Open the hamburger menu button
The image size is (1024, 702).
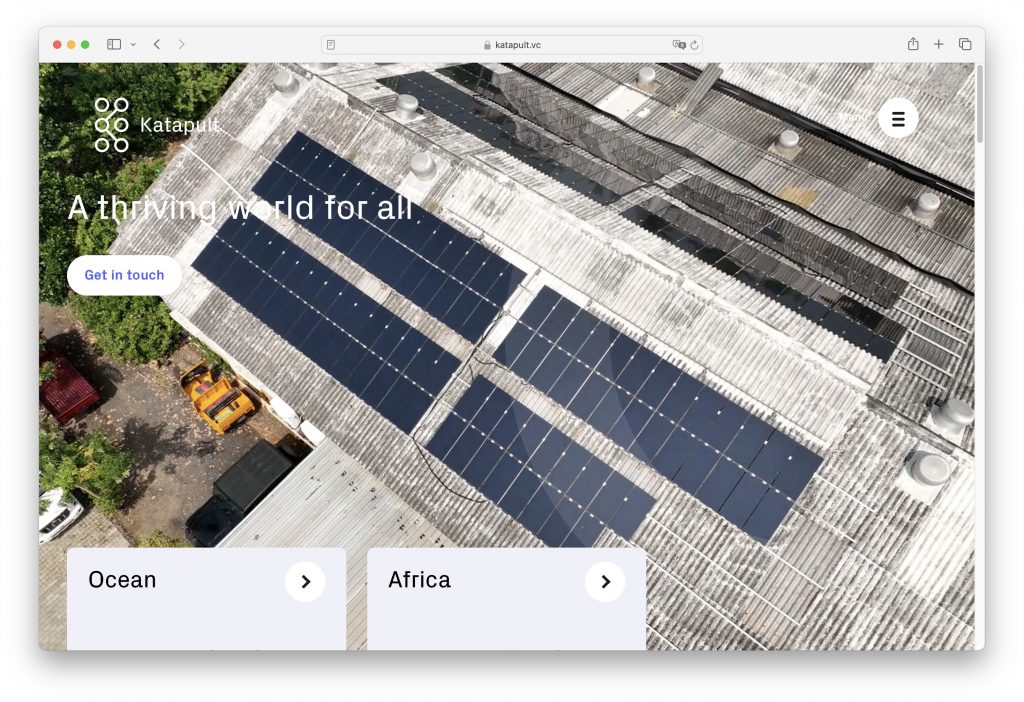(x=897, y=118)
